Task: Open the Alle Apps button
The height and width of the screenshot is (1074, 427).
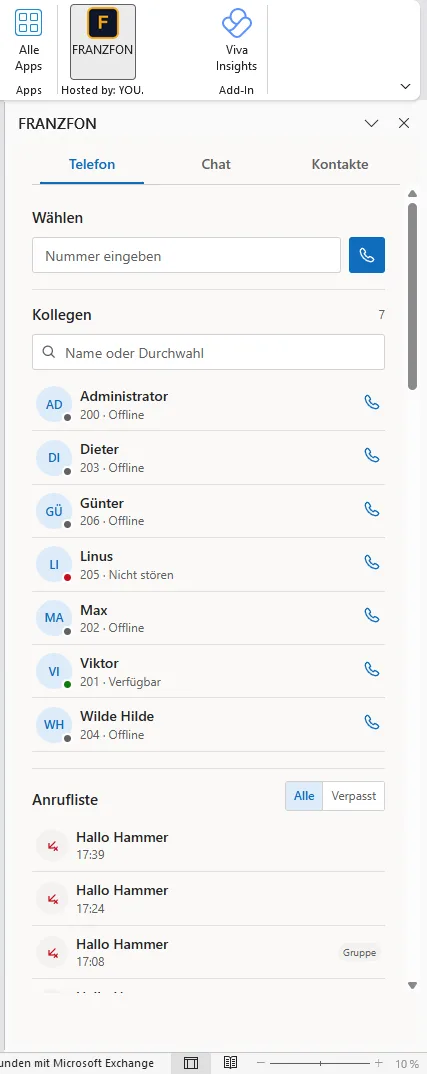Action: (x=29, y=41)
